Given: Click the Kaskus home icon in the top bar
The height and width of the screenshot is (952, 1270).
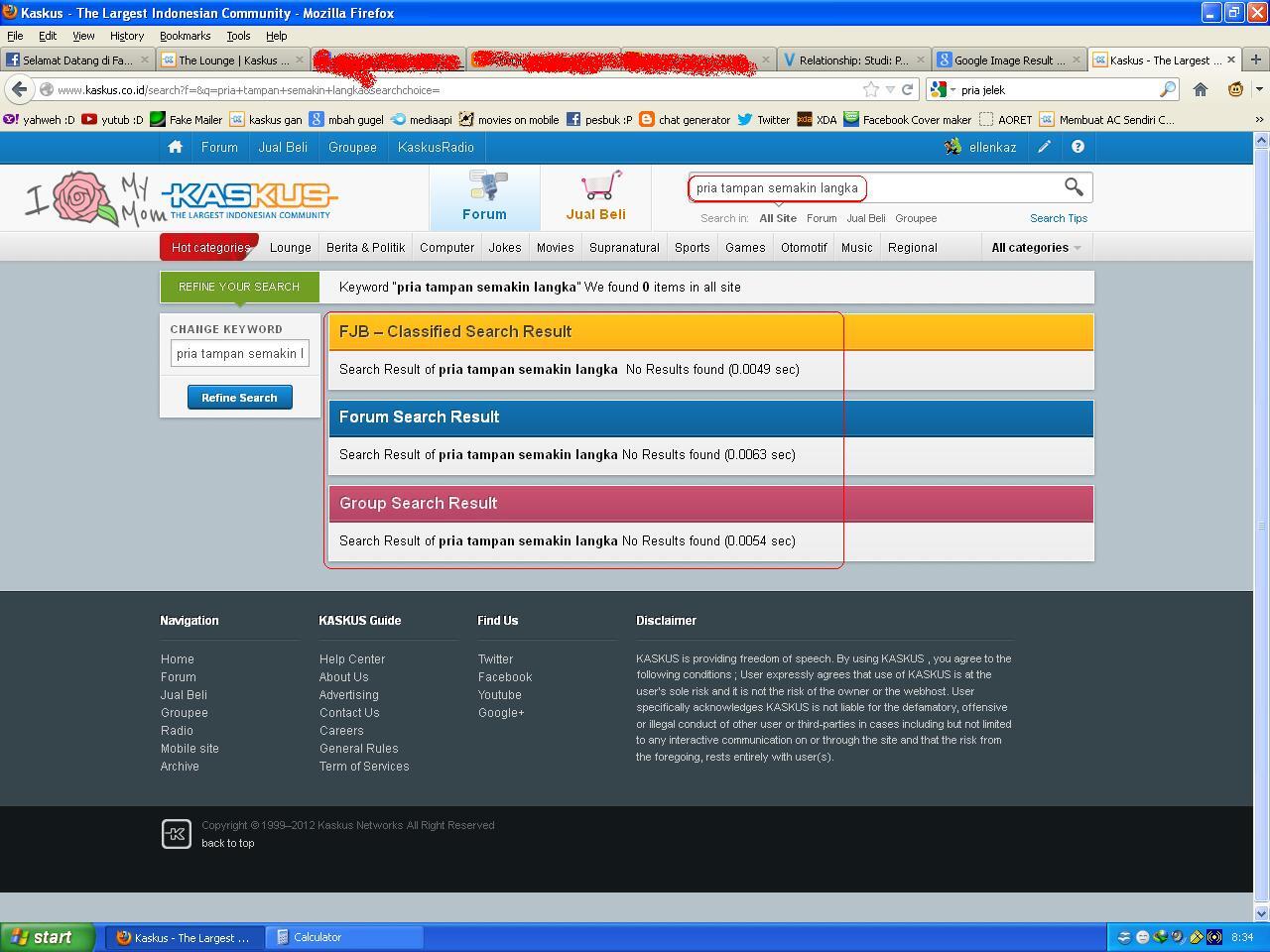Looking at the screenshot, I should pos(175,147).
